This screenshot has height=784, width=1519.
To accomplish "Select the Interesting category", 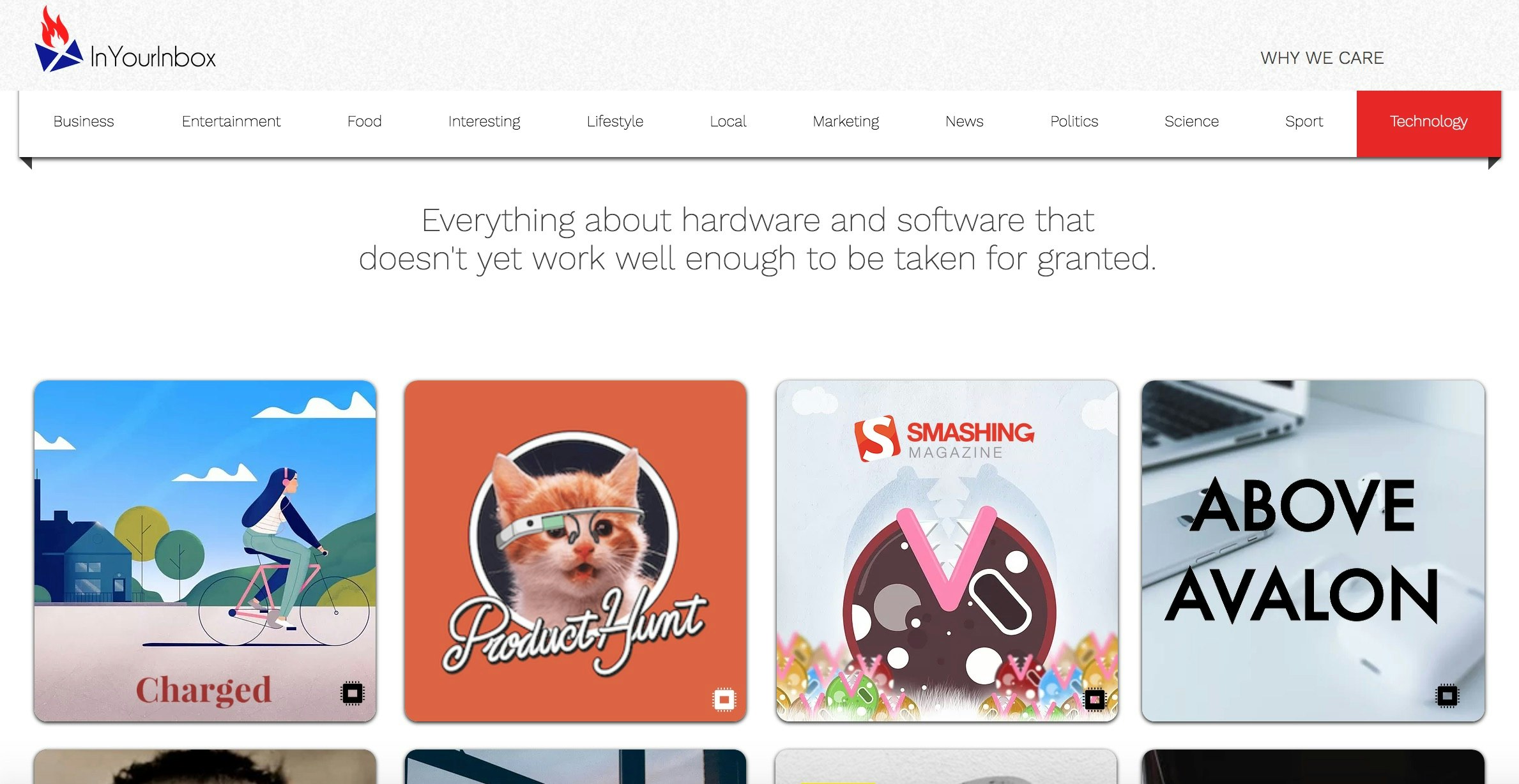I will pos(484,121).
